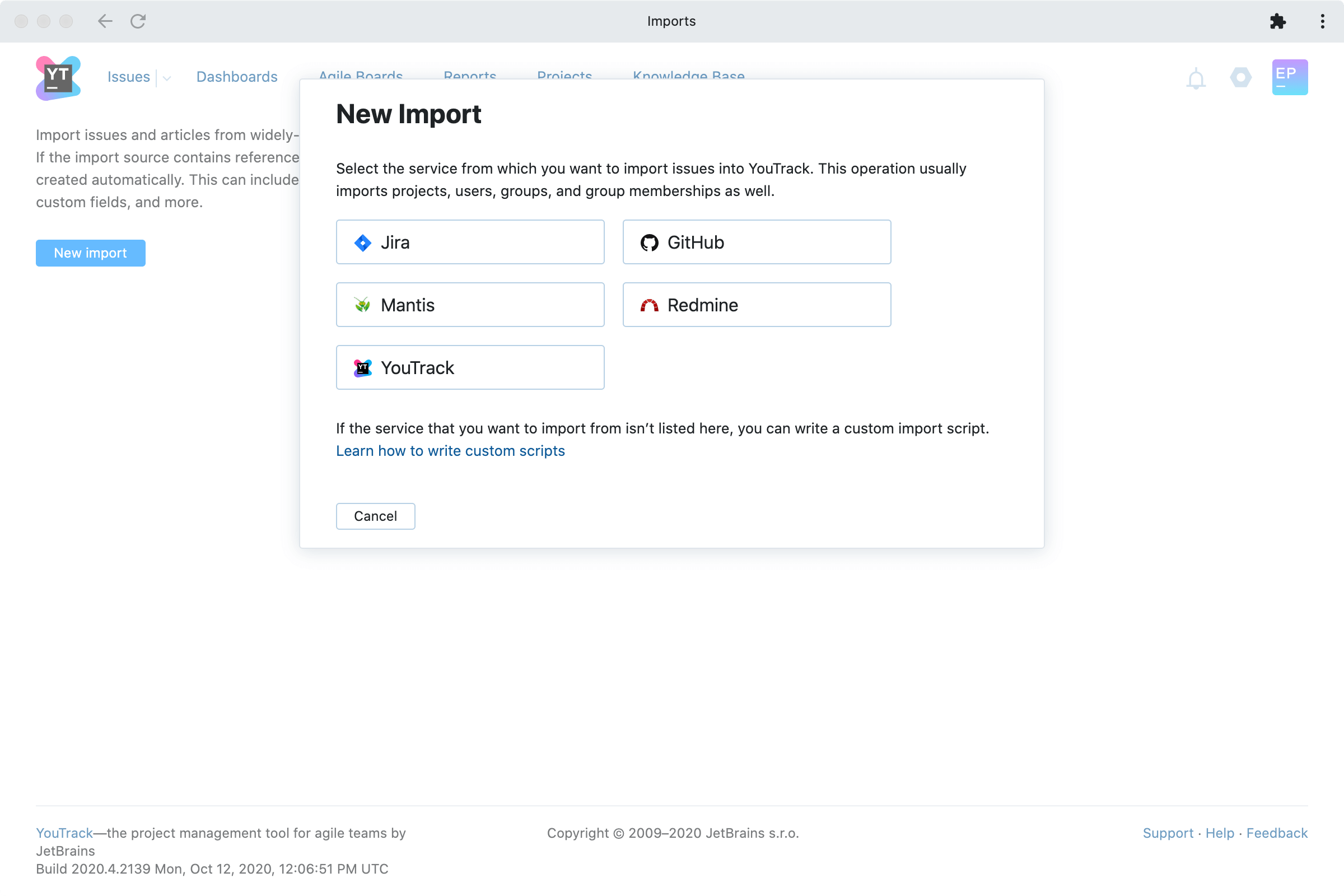This screenshot has height=896, width=1344.
Task: Pick YouTrack as import source
Action: [470, 367]
